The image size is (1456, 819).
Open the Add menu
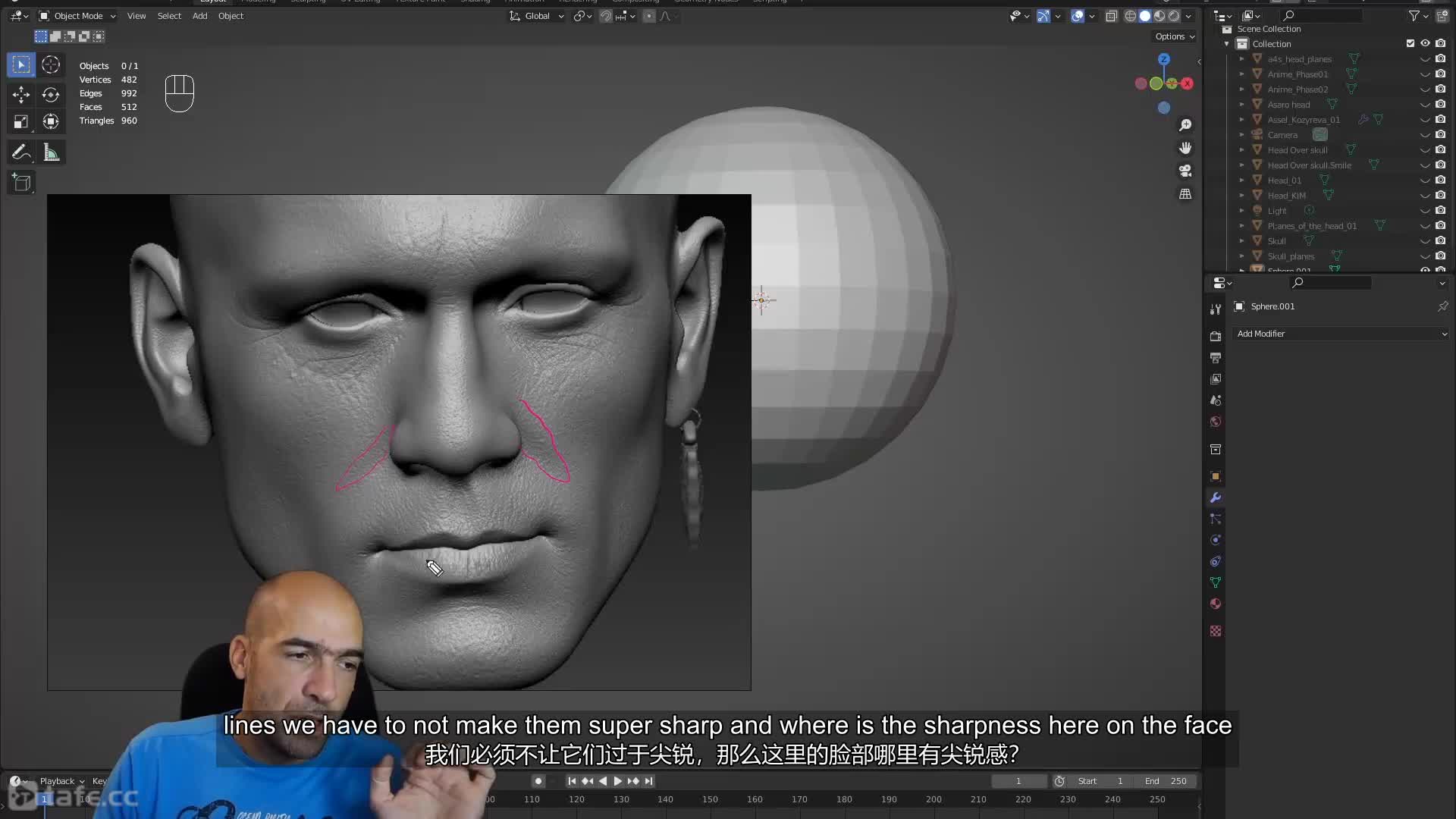click(x=199, y=16)
